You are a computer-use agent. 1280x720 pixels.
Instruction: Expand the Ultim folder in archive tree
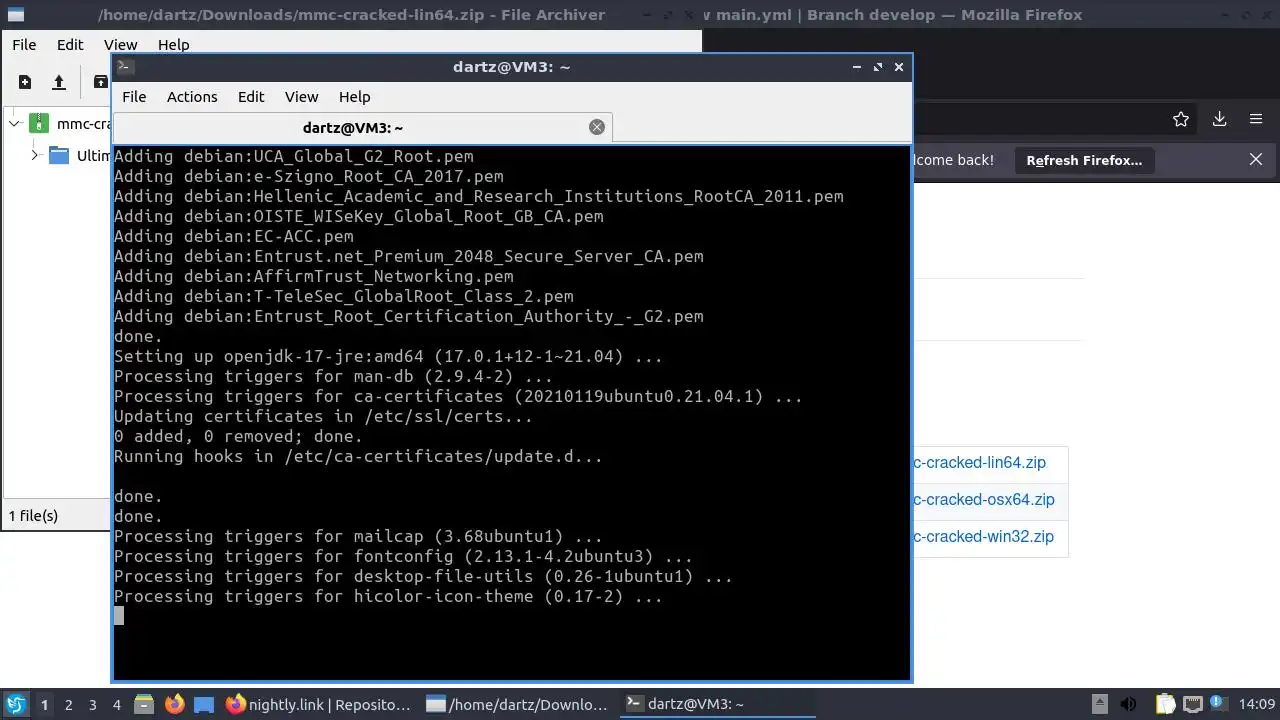coord(35,155)
